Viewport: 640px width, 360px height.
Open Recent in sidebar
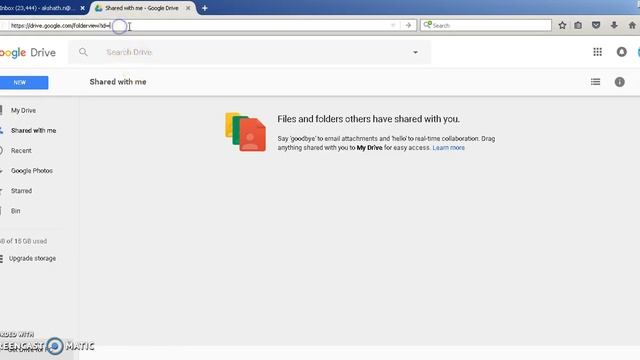[21, 151]
